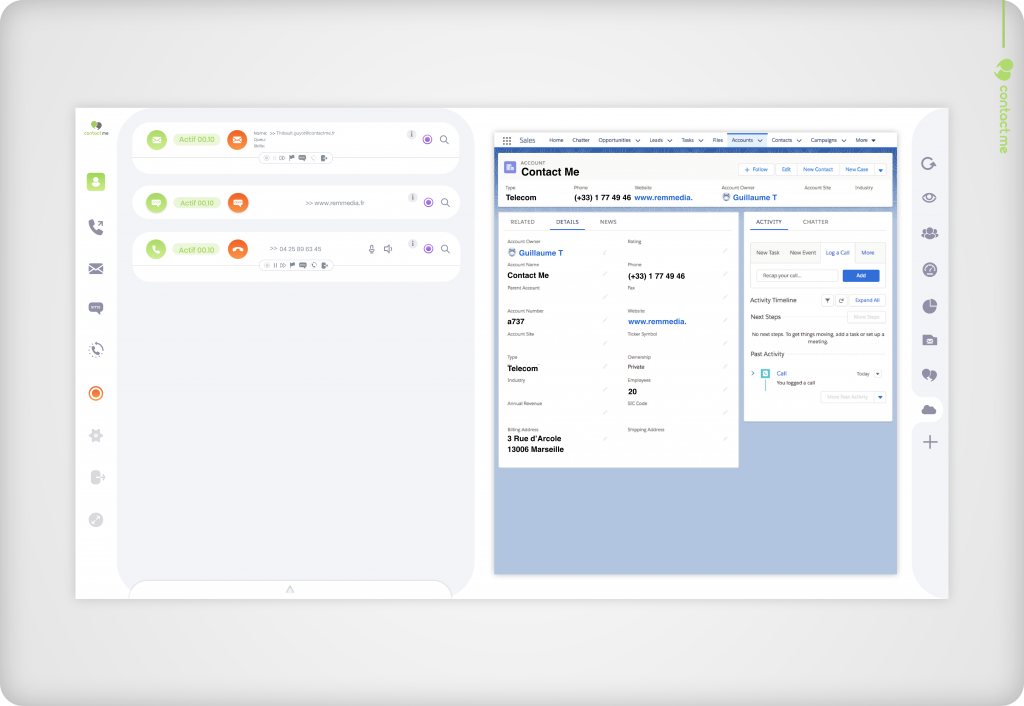Click the transfer icon in phone call mini toolbar
This screenshot has width=1024, height=706.
324,265
